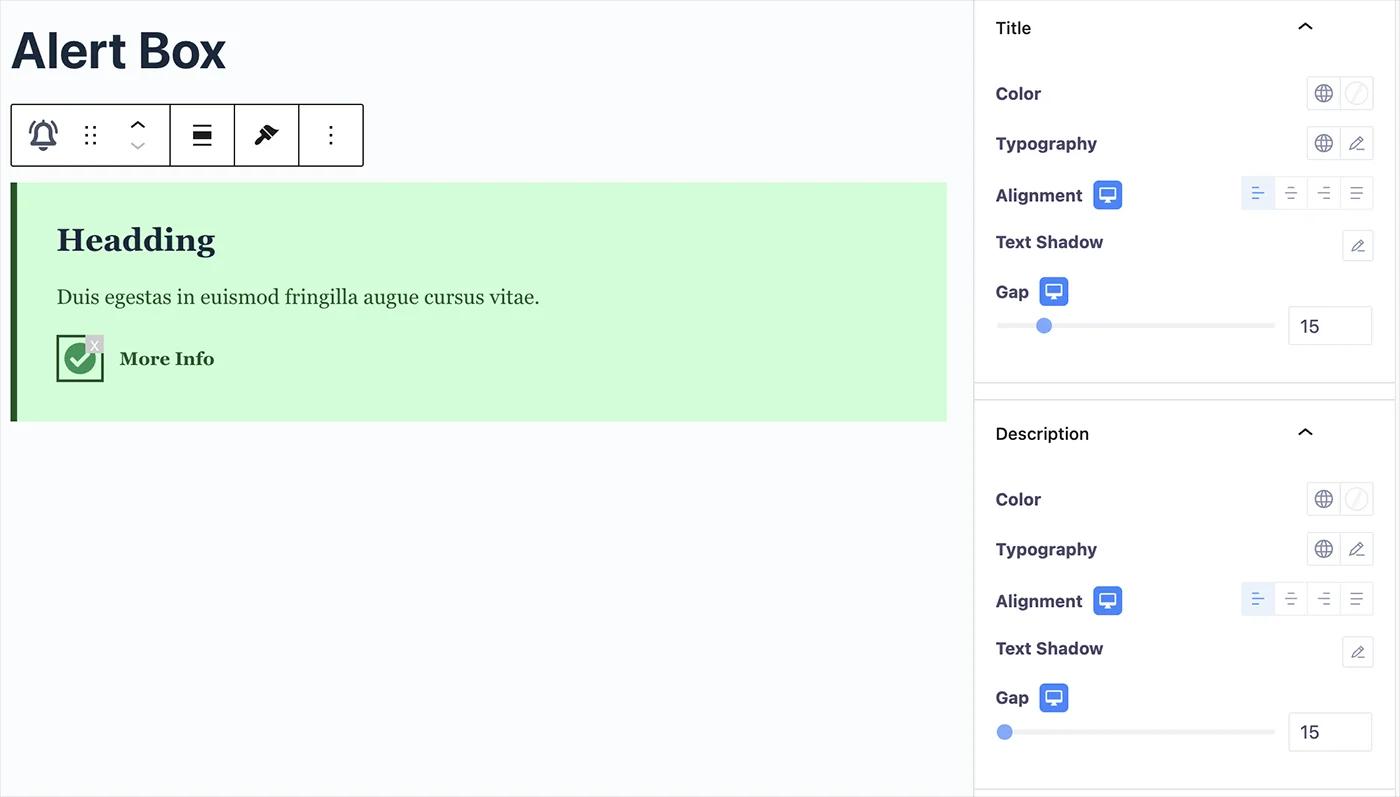Click the Gap value field showing 15
1400x797 pixels.
click(1330, 325)
